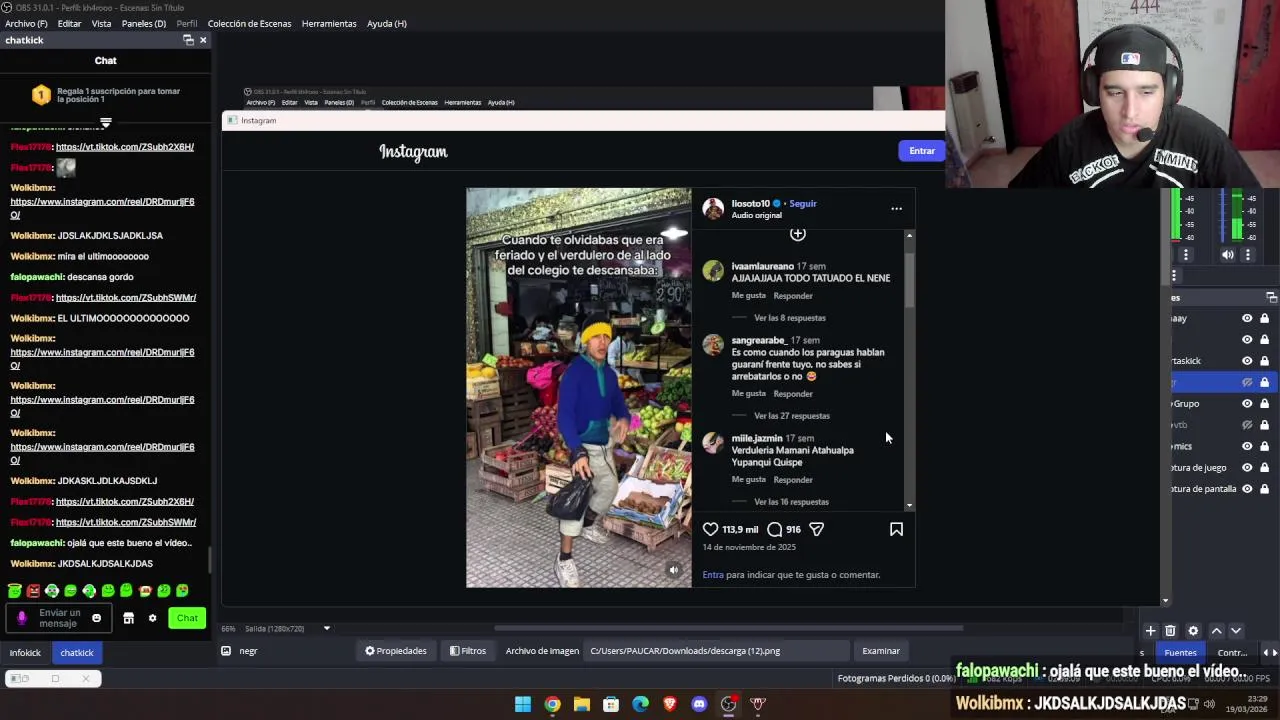Open comments via speech bubble icon
This screenshot has height=720, width=1280.
coord(775,529)
